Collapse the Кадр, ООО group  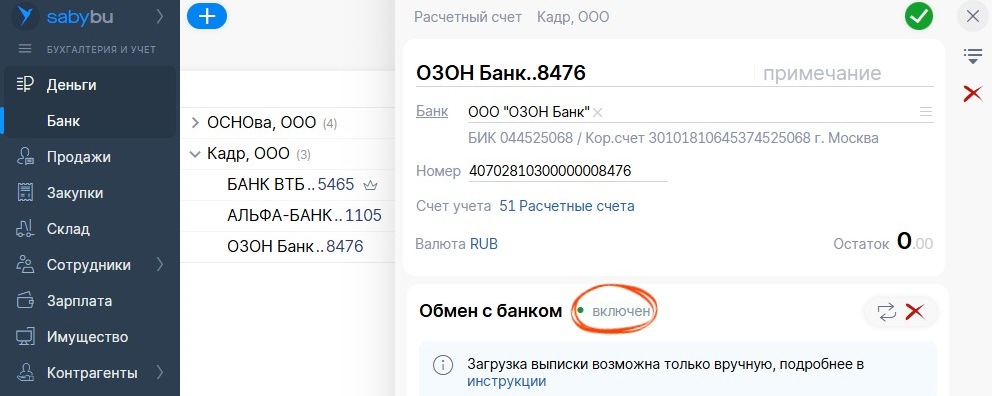(x=195, y=154)
